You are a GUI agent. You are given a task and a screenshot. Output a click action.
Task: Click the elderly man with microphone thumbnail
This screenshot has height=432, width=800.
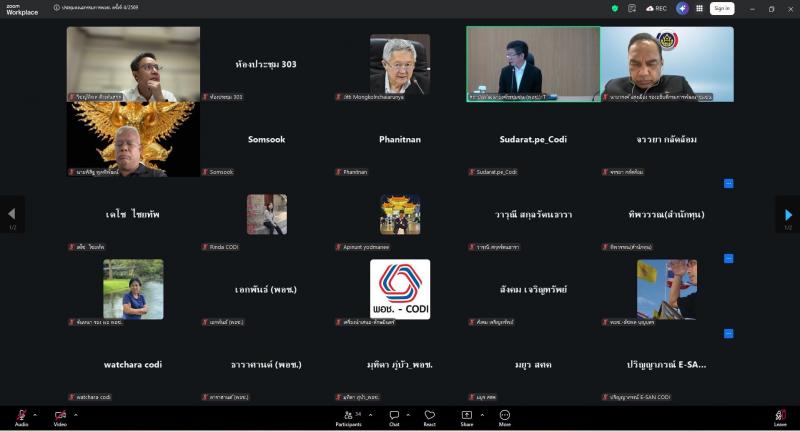pyautogui.click(x=400, y=64)
